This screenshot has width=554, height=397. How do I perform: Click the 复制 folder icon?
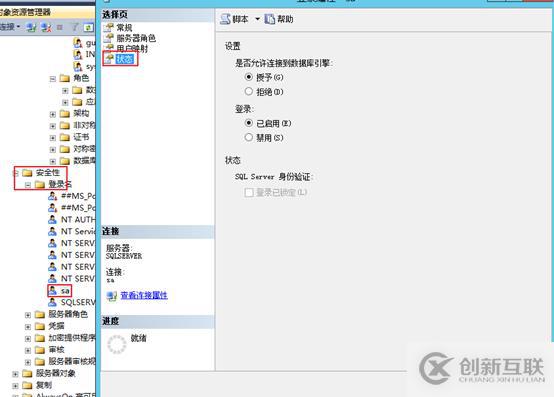pos(27,385)
